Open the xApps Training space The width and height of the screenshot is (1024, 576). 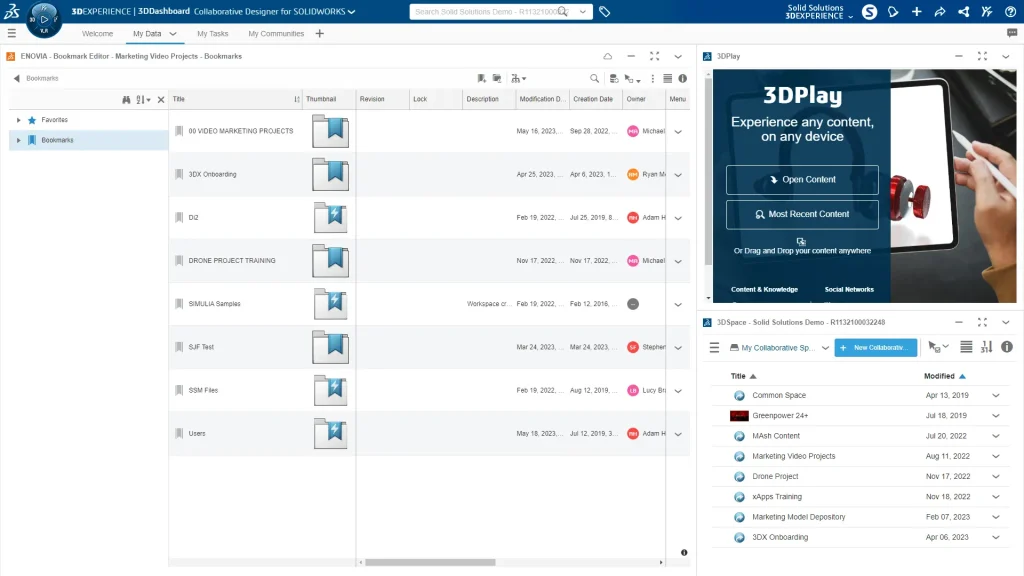tap(776, 497)
